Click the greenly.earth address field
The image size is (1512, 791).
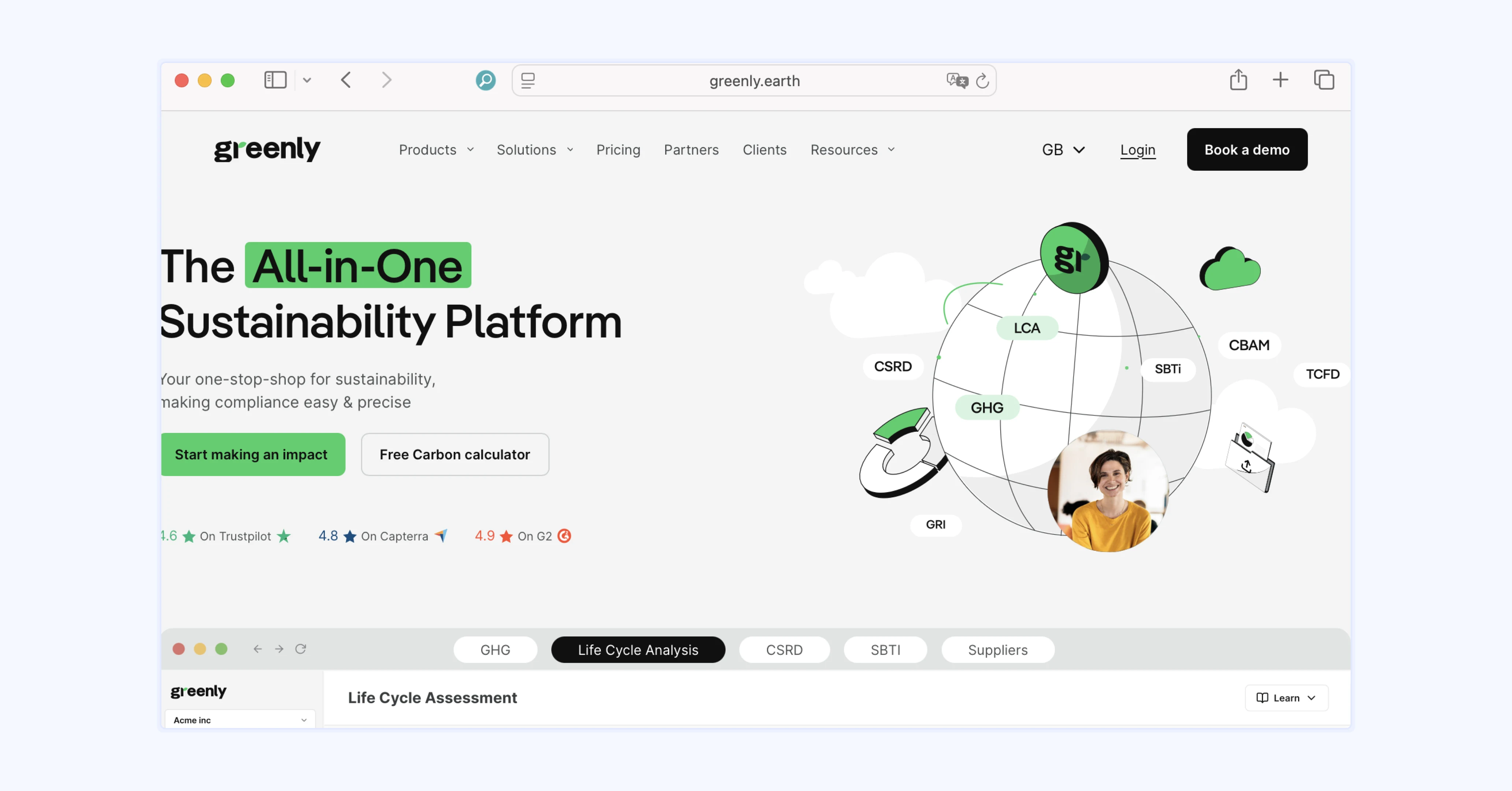click(x=754, y=81)
